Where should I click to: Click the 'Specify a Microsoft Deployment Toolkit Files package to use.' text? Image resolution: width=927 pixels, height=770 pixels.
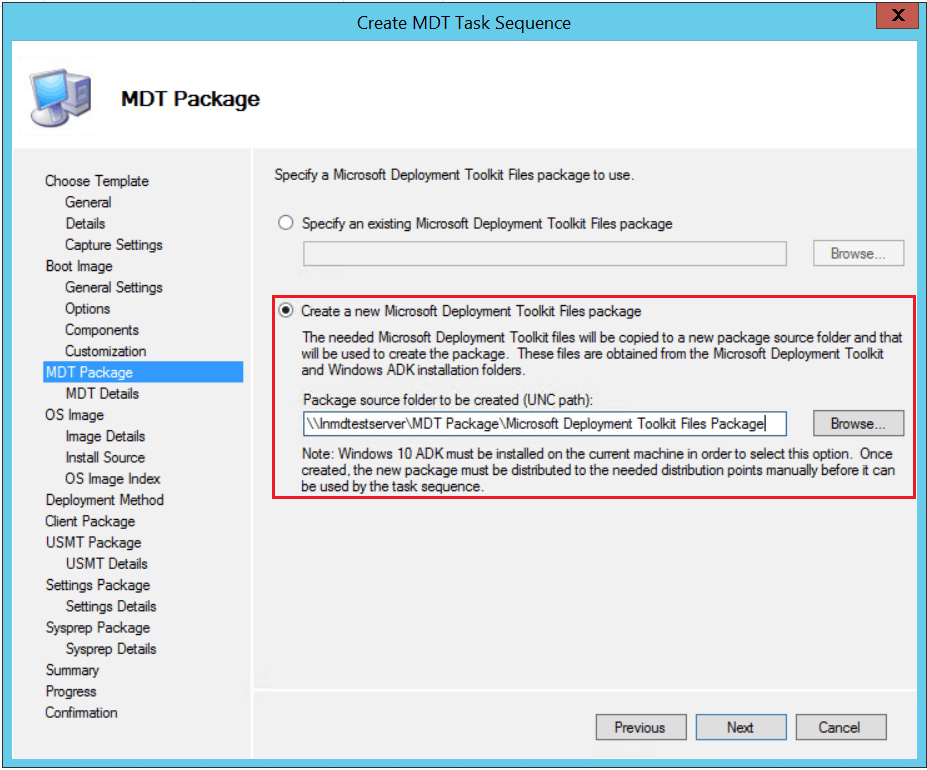(454, 175)
